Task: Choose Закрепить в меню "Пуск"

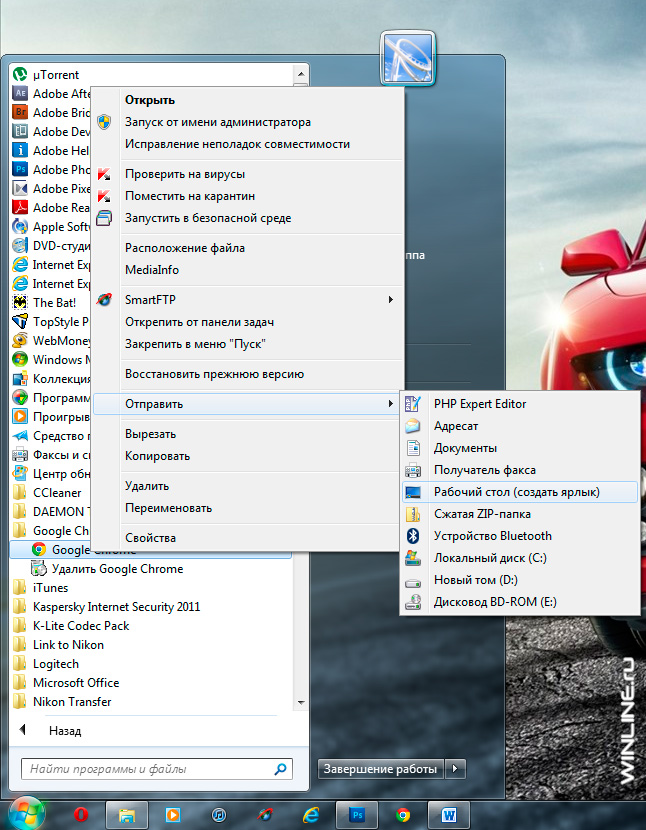Action: pyautogui.click(x=248, y=344)
